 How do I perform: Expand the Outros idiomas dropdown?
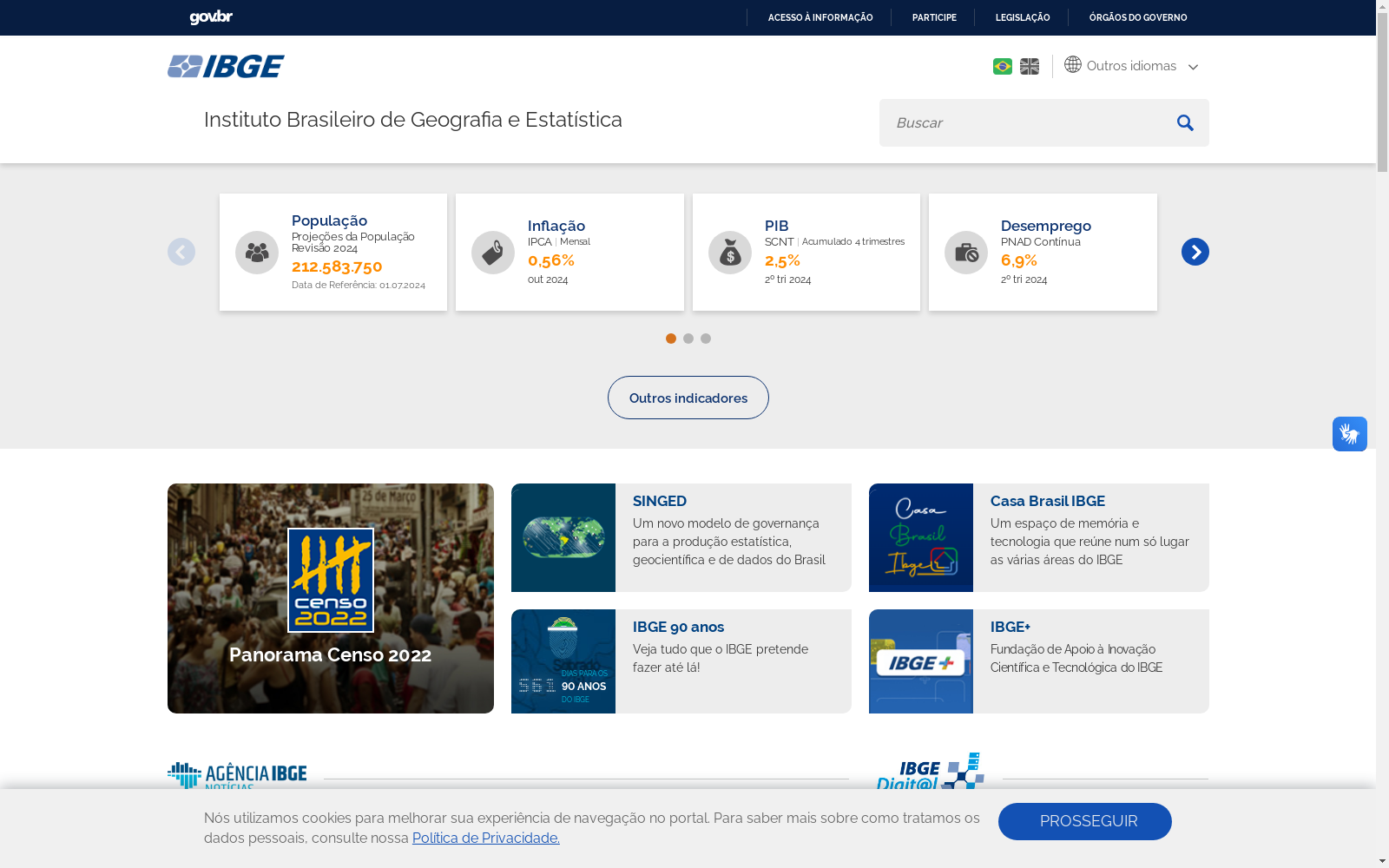pyautogui.click(x=1132, y=66)
